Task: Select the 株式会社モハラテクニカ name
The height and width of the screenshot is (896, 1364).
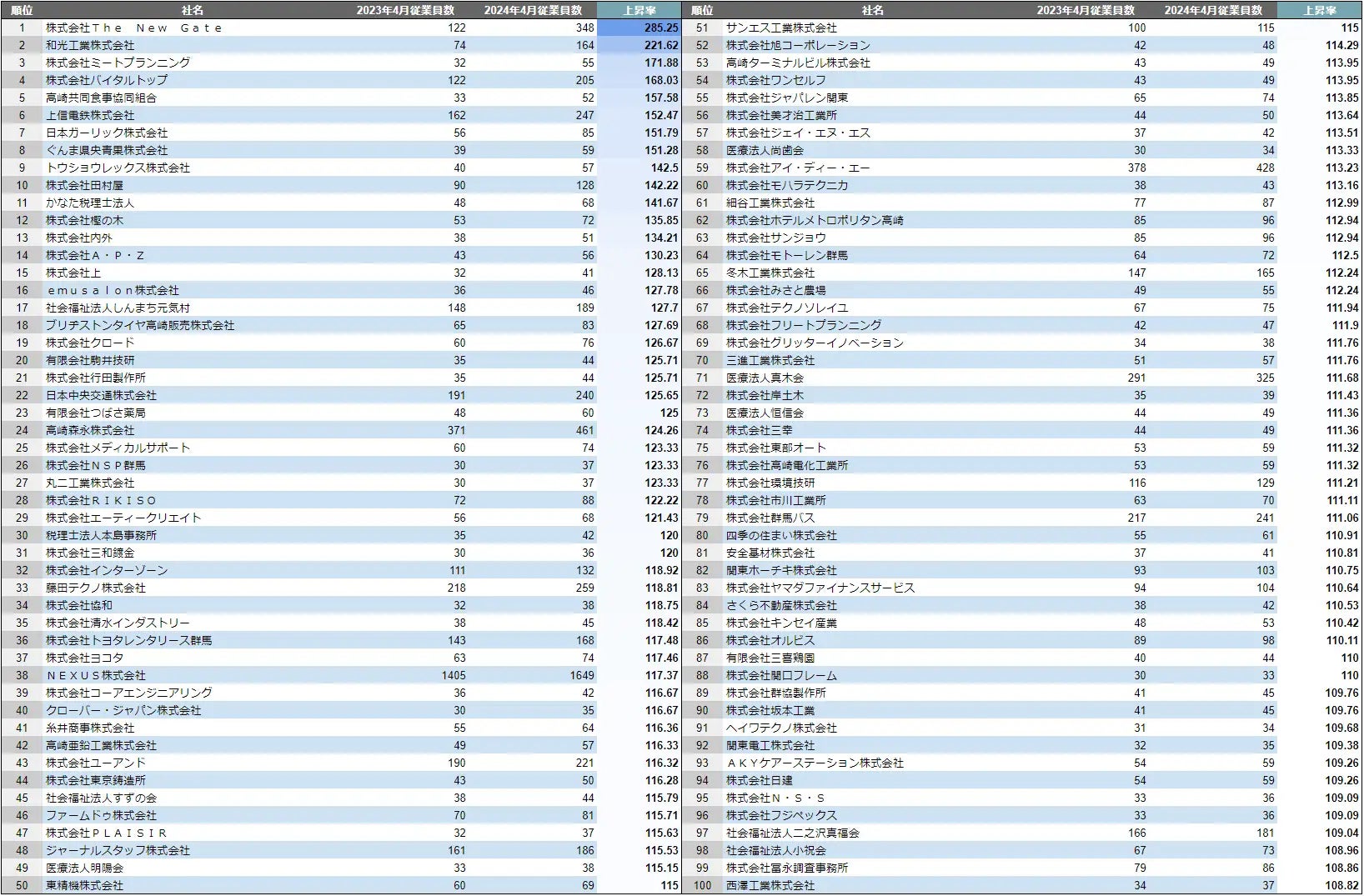Action: click(x=787, y=185)
